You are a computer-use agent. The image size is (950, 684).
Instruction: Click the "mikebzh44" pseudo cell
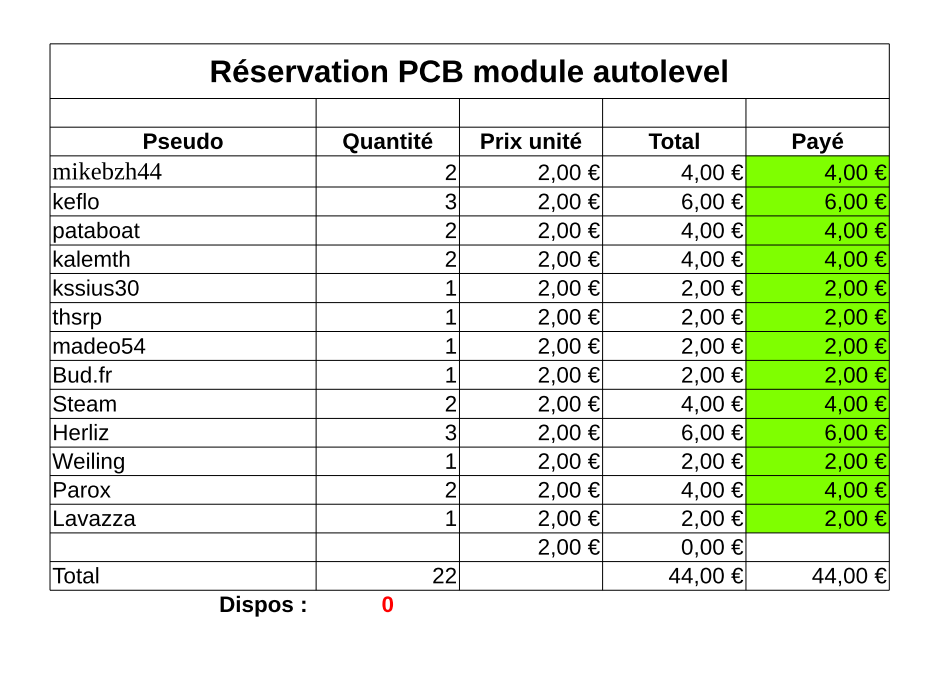coord(183,172)
